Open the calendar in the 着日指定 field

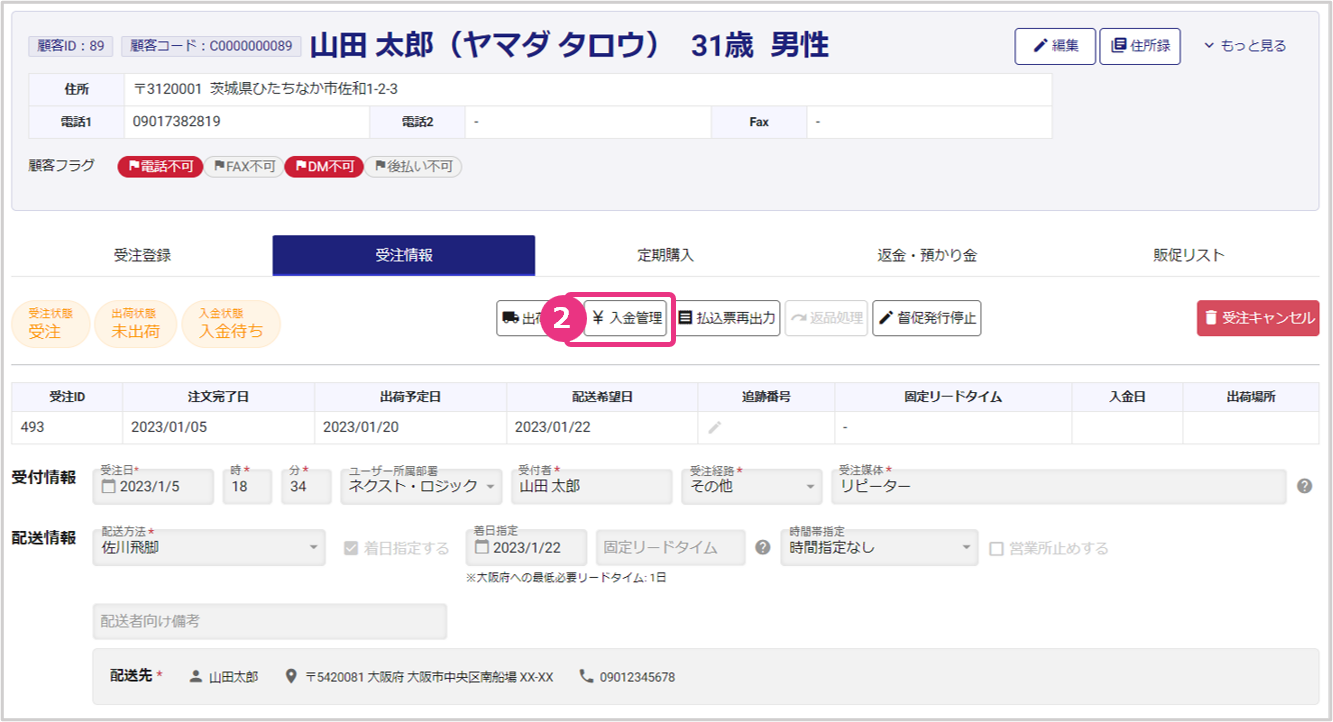(x=482, y=548)
